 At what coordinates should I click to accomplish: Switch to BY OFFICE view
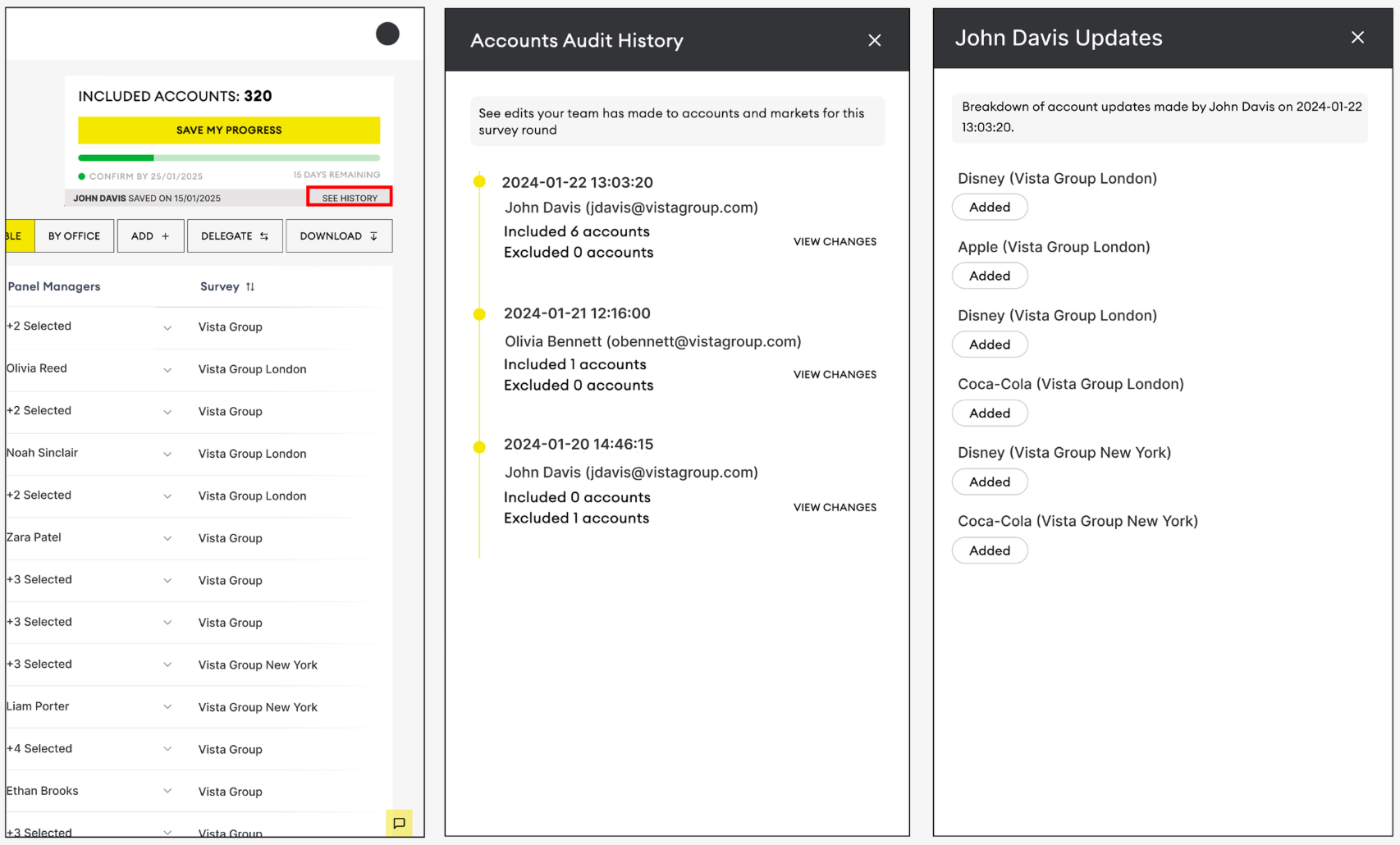[x=74, y=235]
